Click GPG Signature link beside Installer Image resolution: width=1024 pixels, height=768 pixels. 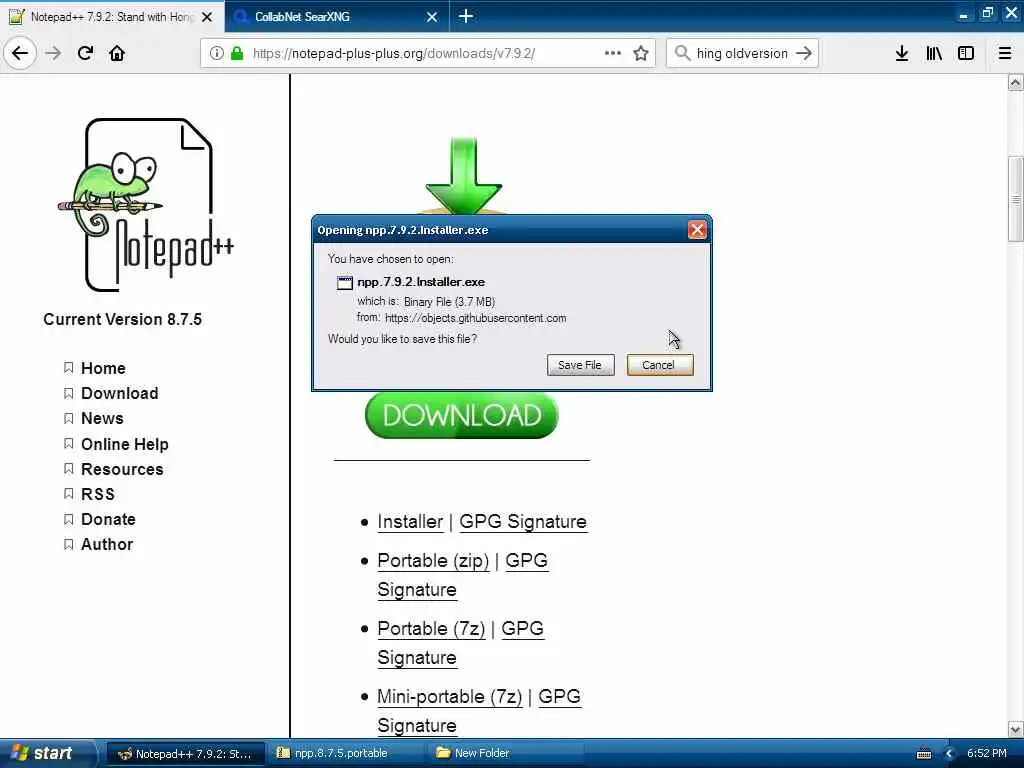click(523, 522)
